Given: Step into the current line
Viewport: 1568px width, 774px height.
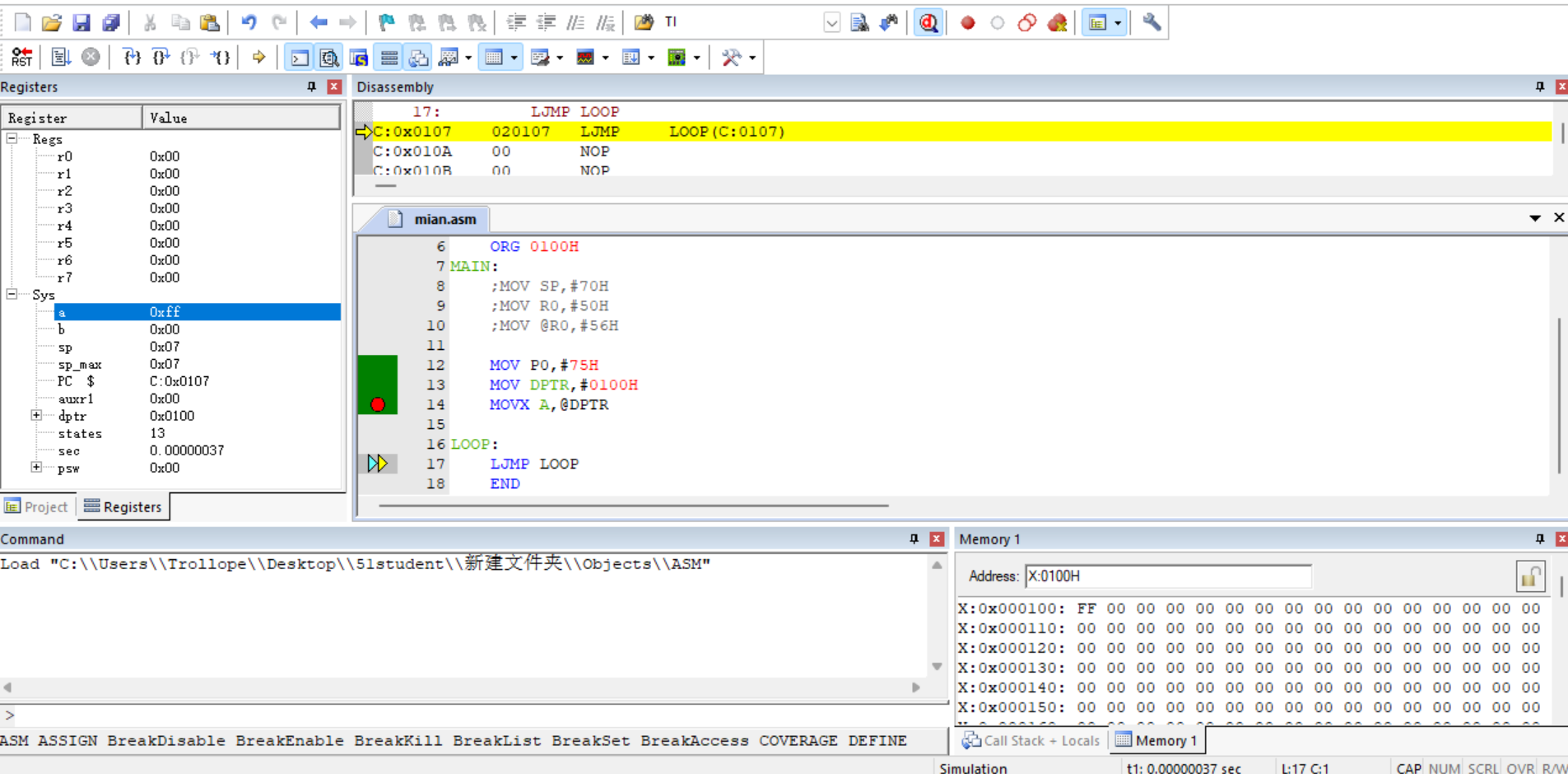Looking at the screenshot, I should coord(132,57).
